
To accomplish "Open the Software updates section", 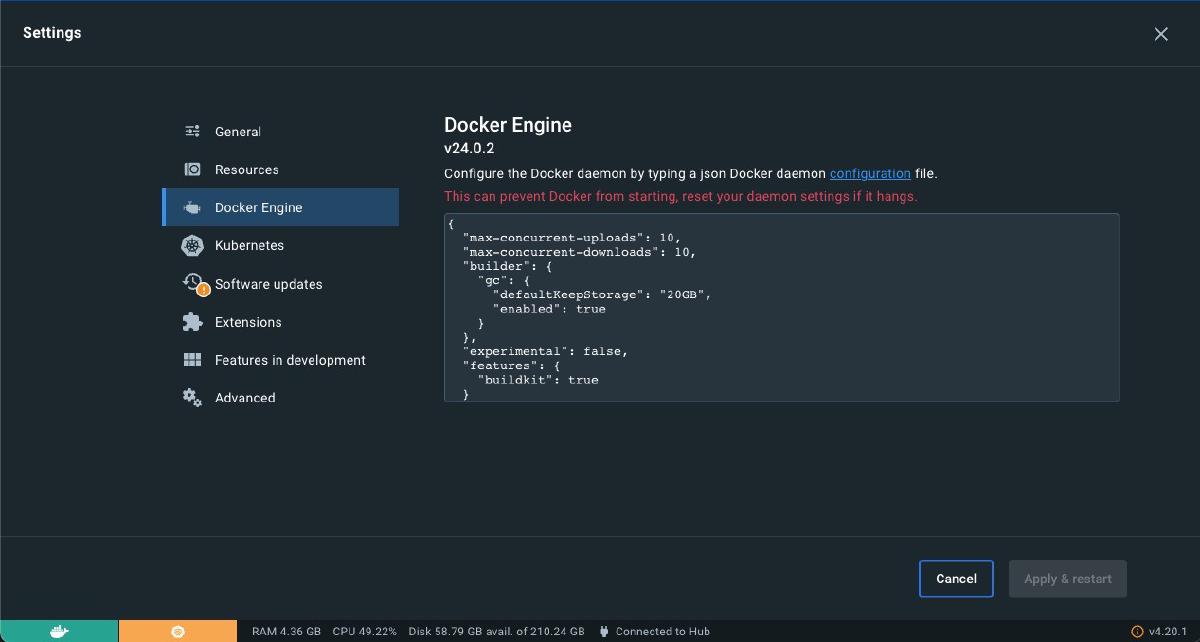I will pos(268,283).
